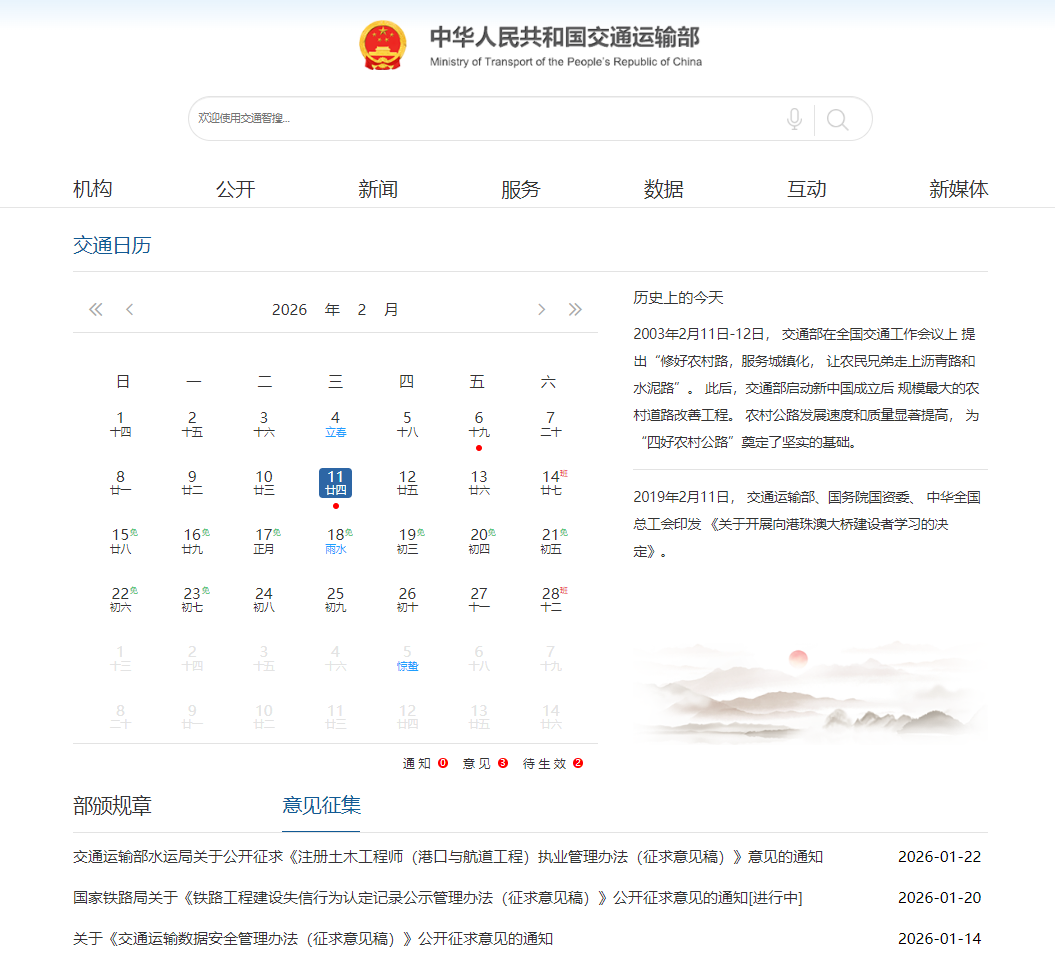Click the national emblem logo
Image resolution: width=1055 pixels, height=960 pixels.
pyautogui.click(x=382, y=45)
